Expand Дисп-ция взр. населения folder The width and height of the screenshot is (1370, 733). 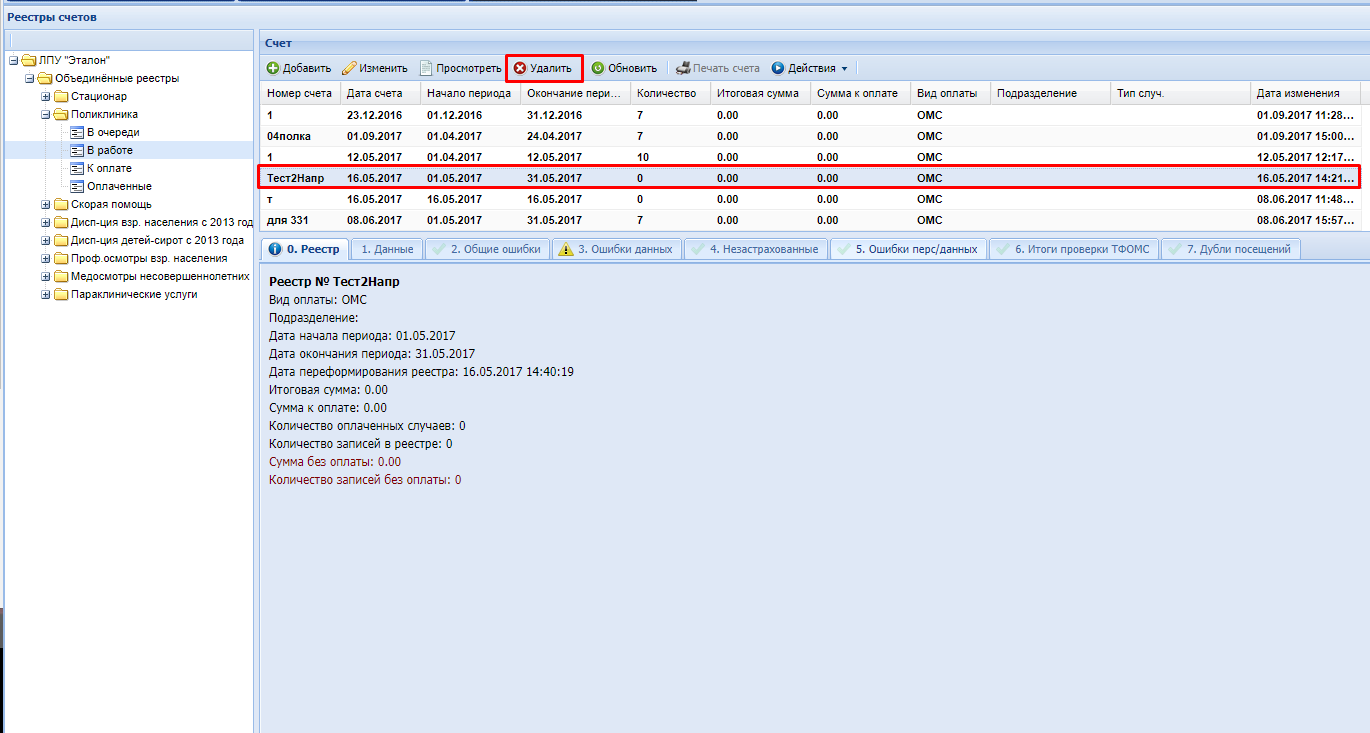46,222
